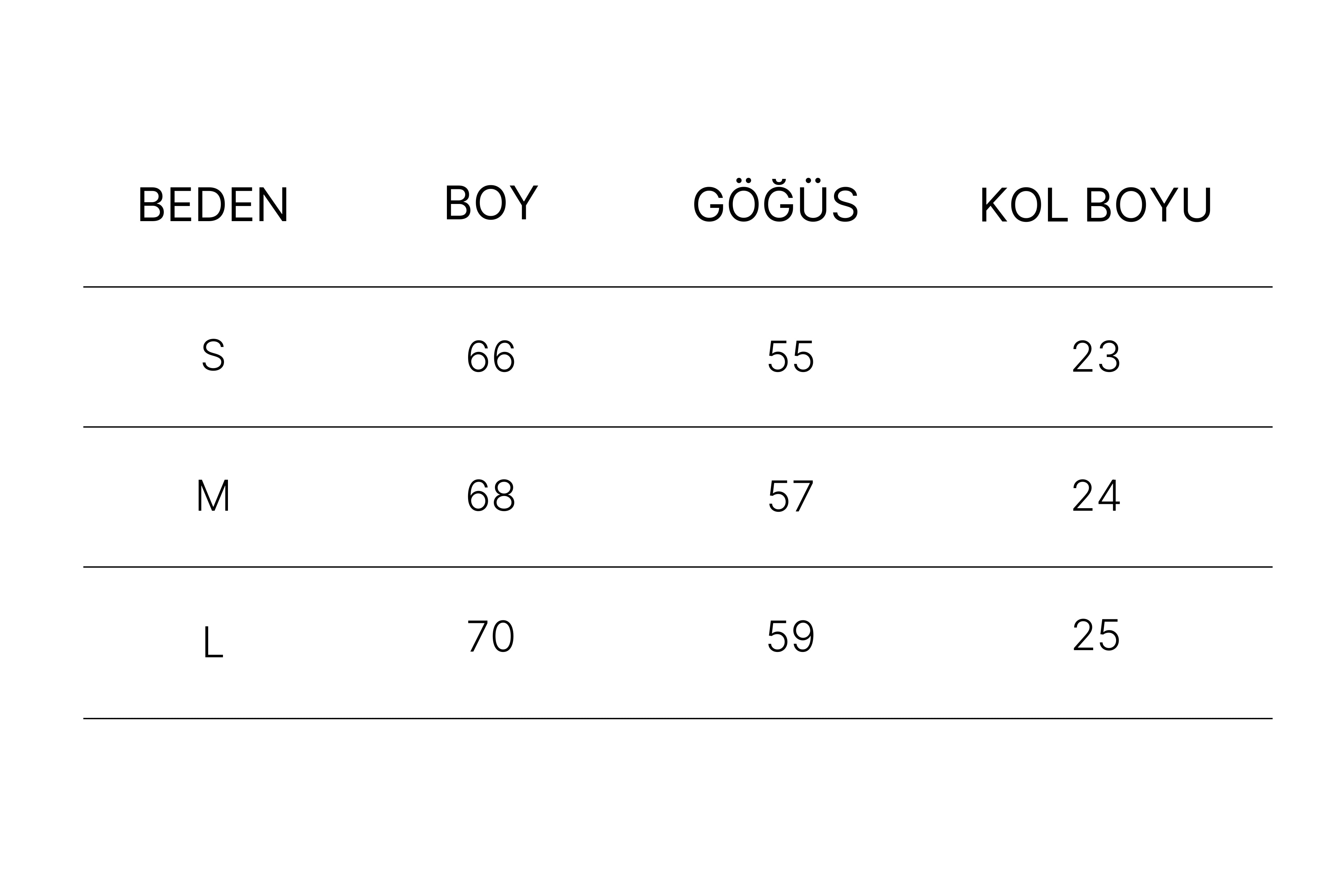Click the 70 length value
1344x896 pixels.
(491, 636)
